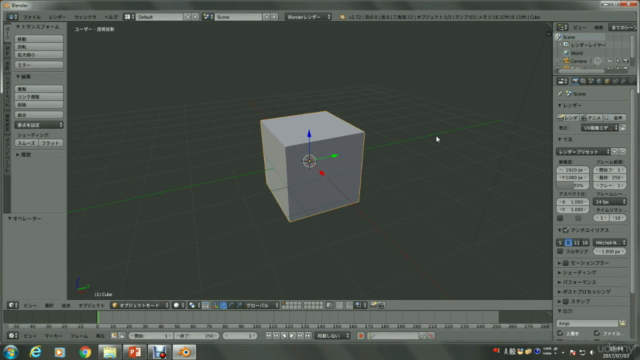Viewport: 640px width, 360px height.
Task: Click insert keyframe key icon
Action: point(423,336)
